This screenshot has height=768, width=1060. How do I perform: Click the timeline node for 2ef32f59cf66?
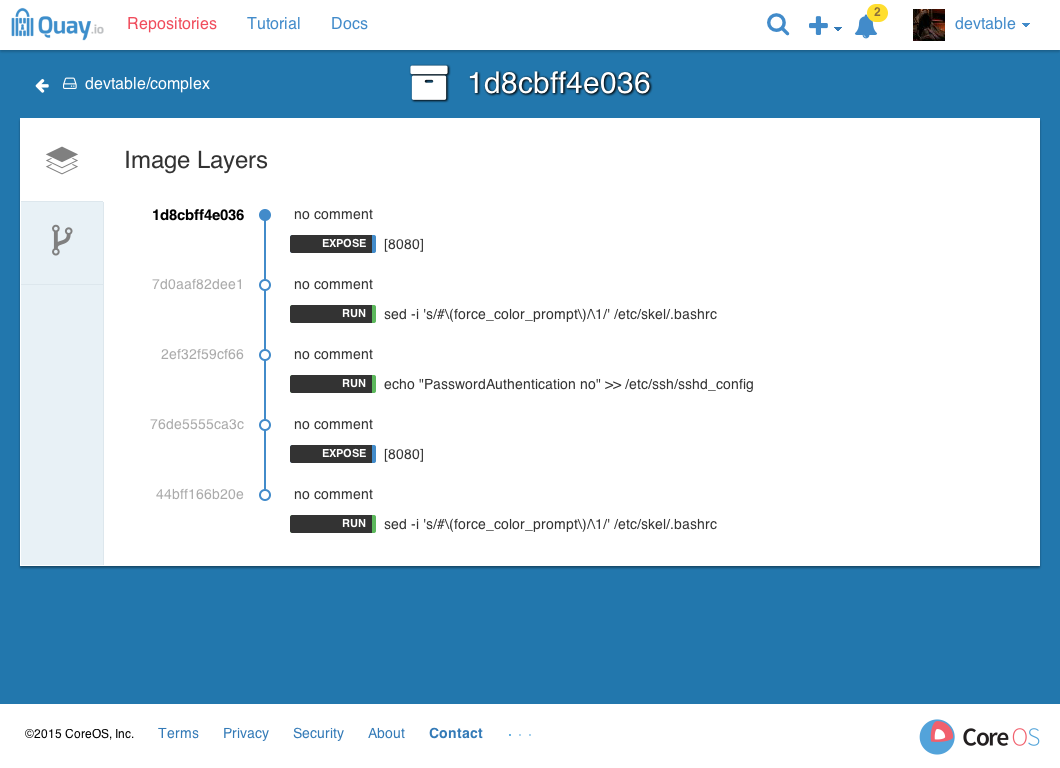click(x=265, y=355)
